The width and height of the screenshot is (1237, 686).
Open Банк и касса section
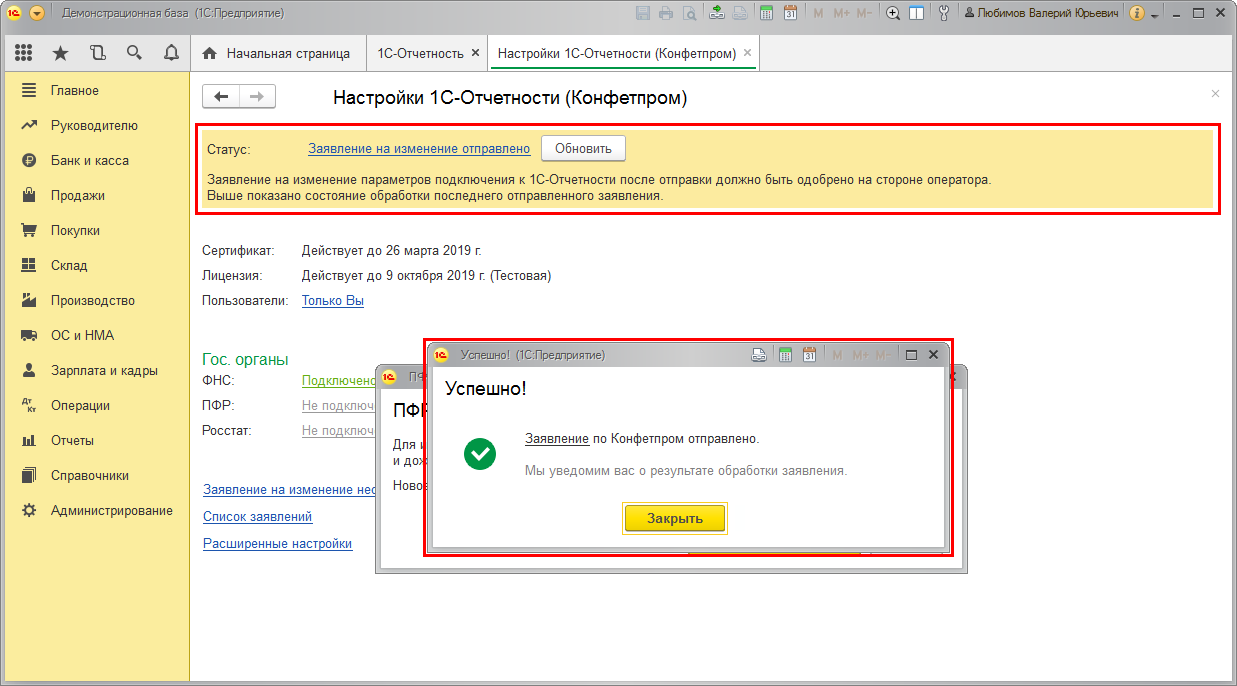95,160
